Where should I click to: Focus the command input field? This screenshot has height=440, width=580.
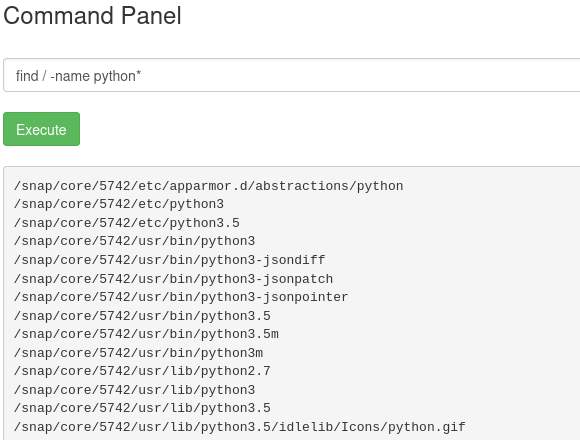291,75
